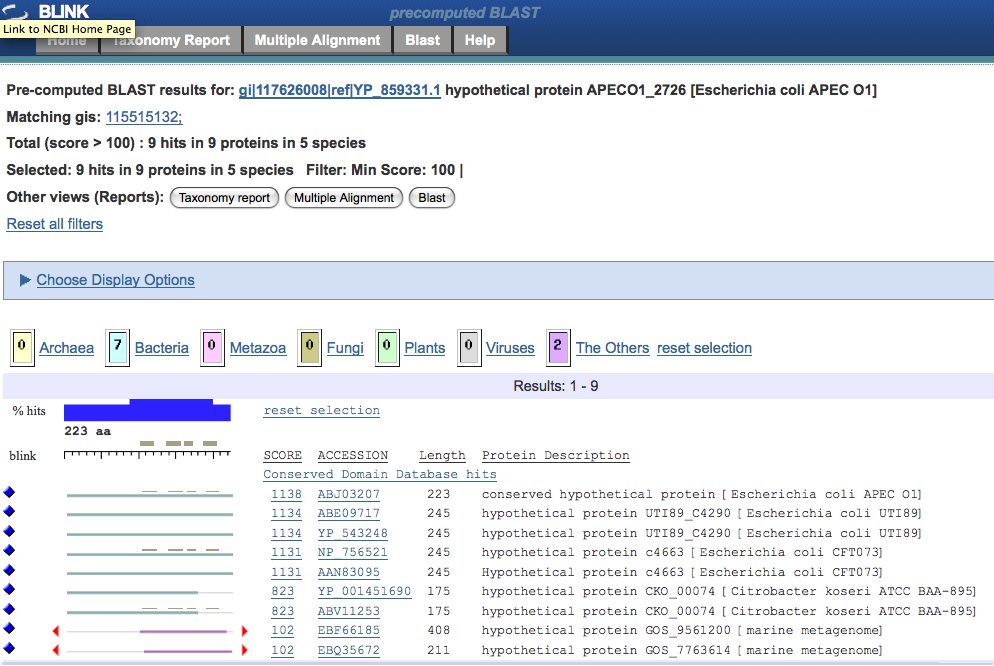Image resolution: width=994 pixels, height=666 pixels.
Task: Open the Multiple Alignment tab
Action: click(x=317, y=40)
